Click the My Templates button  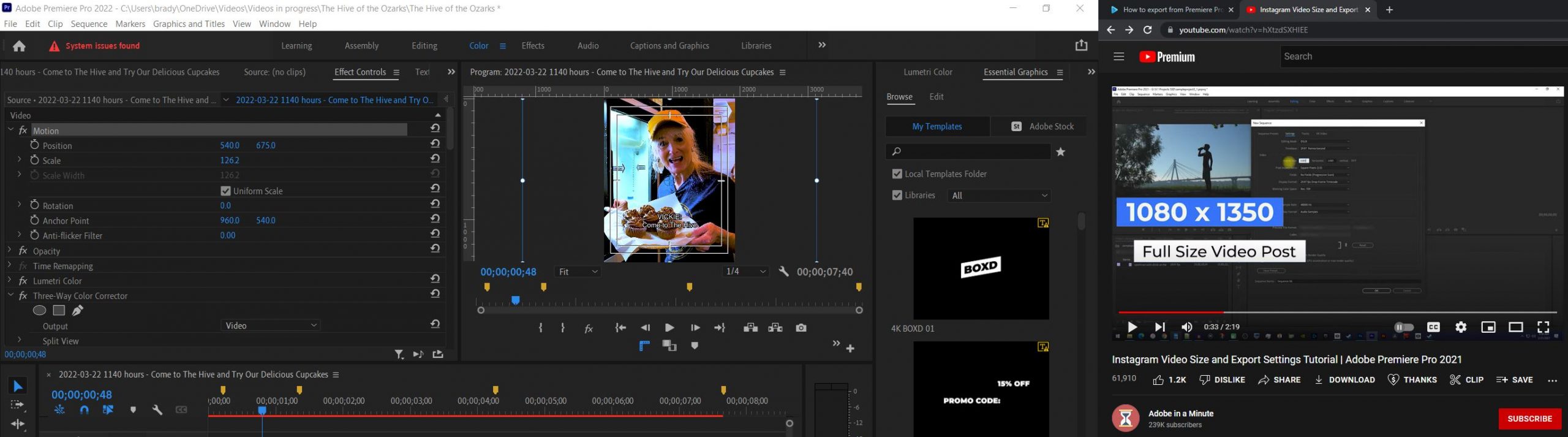937,126
